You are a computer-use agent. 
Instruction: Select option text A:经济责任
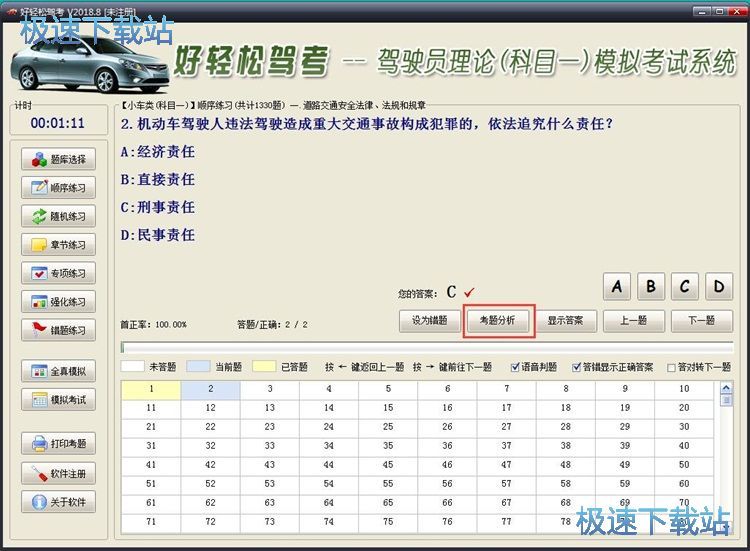[157, 152]
